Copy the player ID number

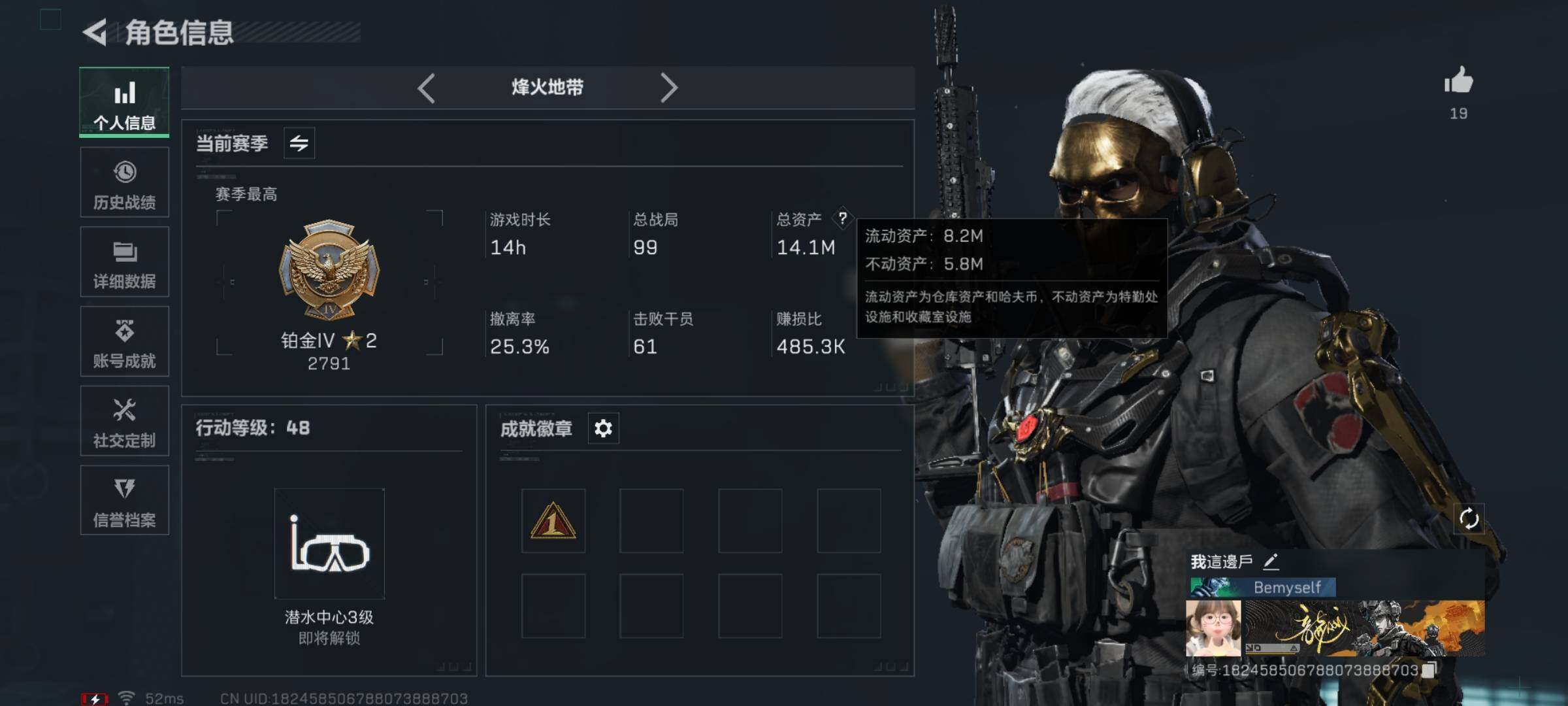(x=1430, y=669)
